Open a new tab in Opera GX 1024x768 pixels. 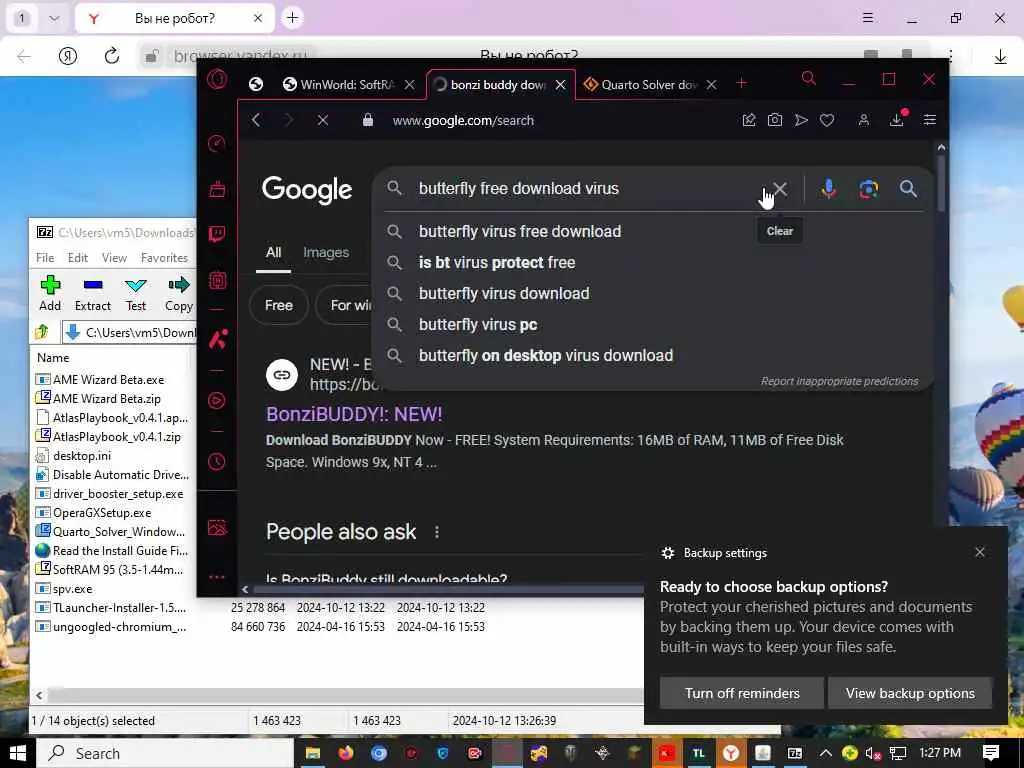pyautogui.click(x=741, y=83)
